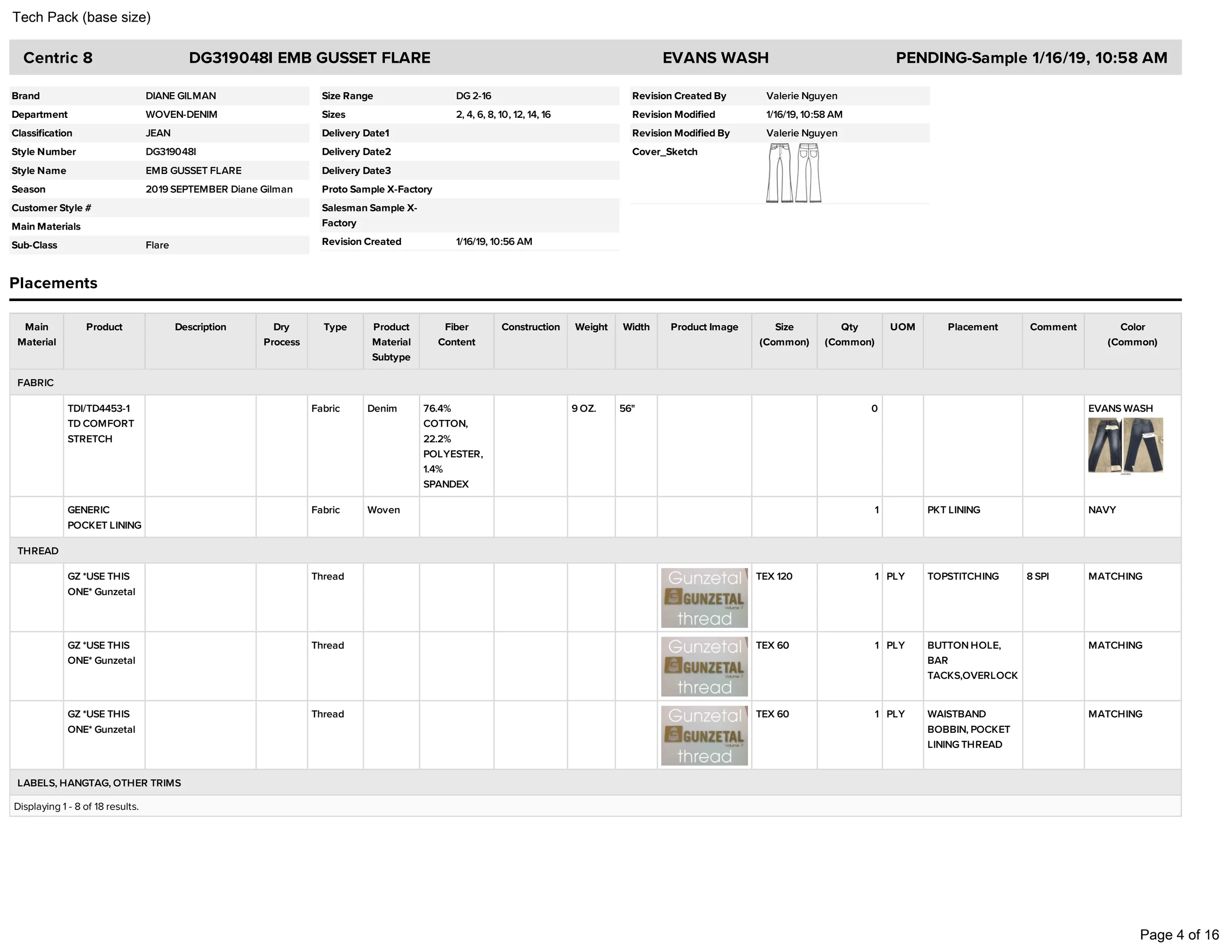1232x952 pixels.
Task: Click the Description column header
Action: (200, 341)
